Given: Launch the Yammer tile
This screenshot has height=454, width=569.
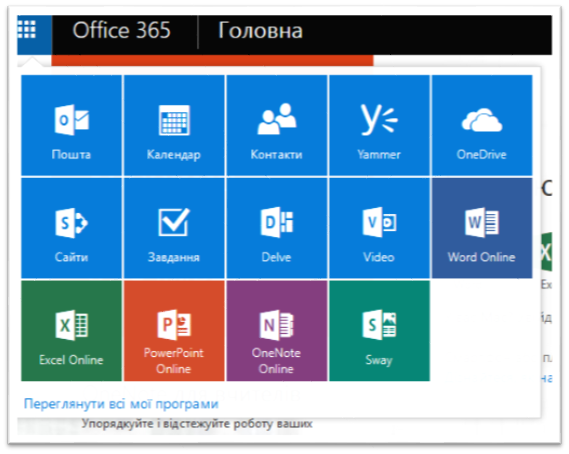Looking at the screenshot, I should tap(380, 126).
